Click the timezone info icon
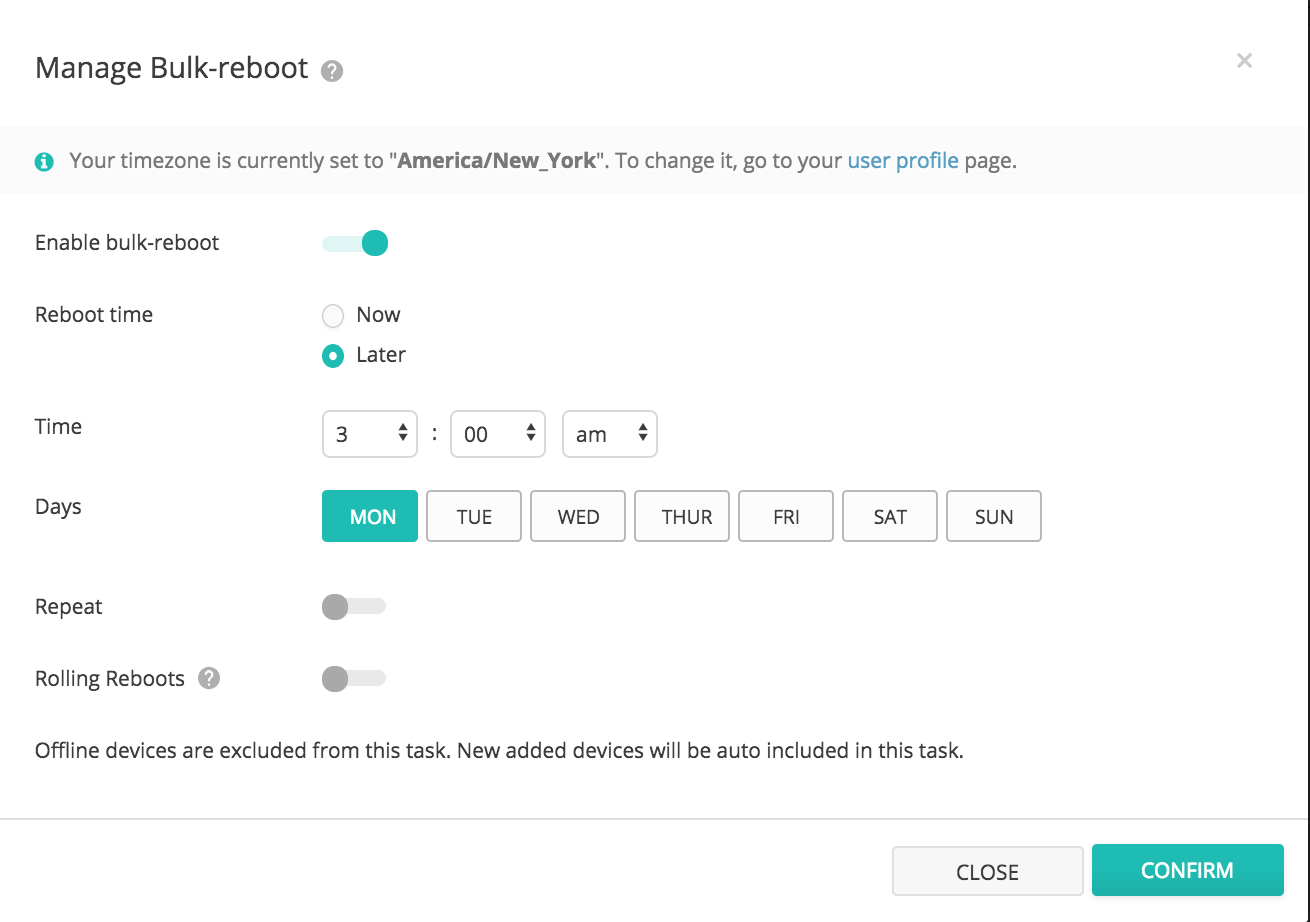This screenshot has height=922, width=1310. (44, 161)
